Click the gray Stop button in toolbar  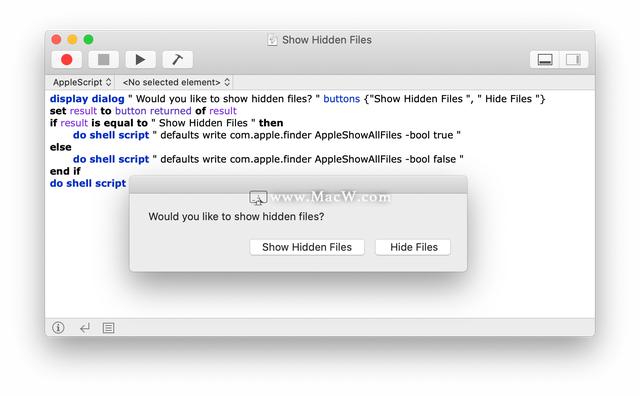pyautogui.click(x=104, y=60)
